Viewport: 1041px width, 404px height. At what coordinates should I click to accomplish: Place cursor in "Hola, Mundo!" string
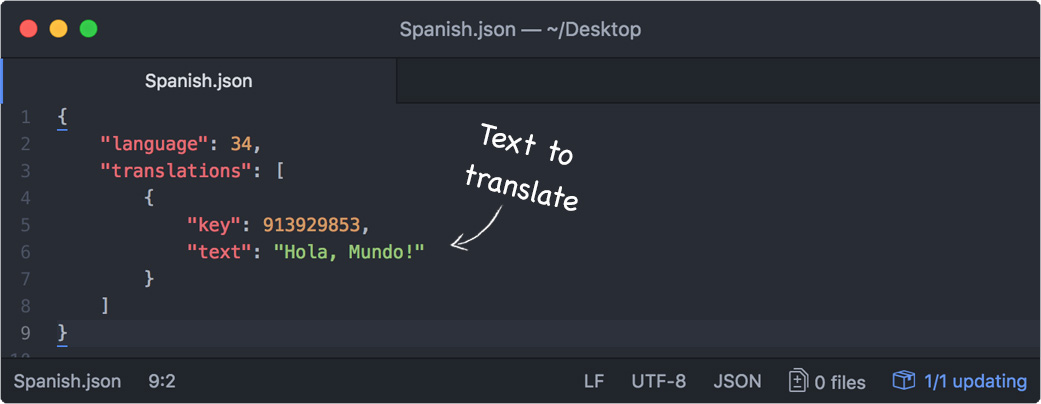pyautogui.click(x=349, y=252)
